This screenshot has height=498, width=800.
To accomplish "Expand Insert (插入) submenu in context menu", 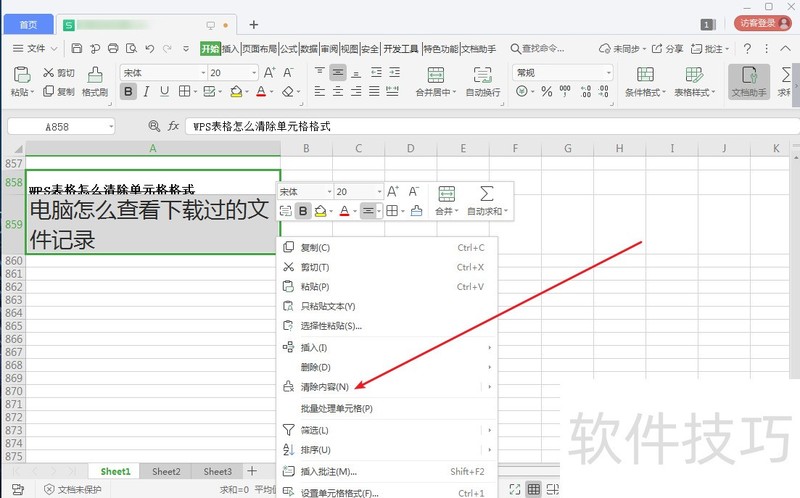I will pos(388,347).
